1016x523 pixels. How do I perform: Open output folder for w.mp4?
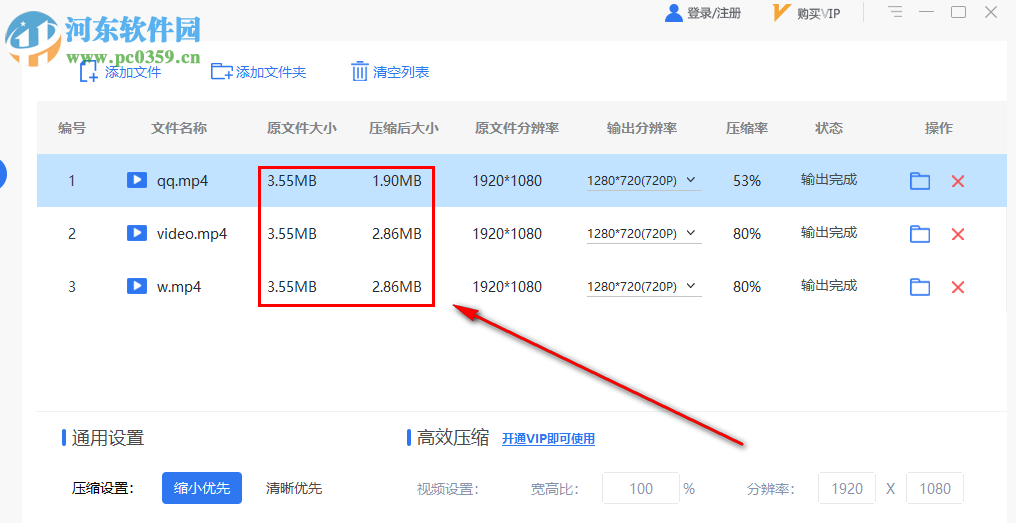pyautogui.click(x=920, y=287)
